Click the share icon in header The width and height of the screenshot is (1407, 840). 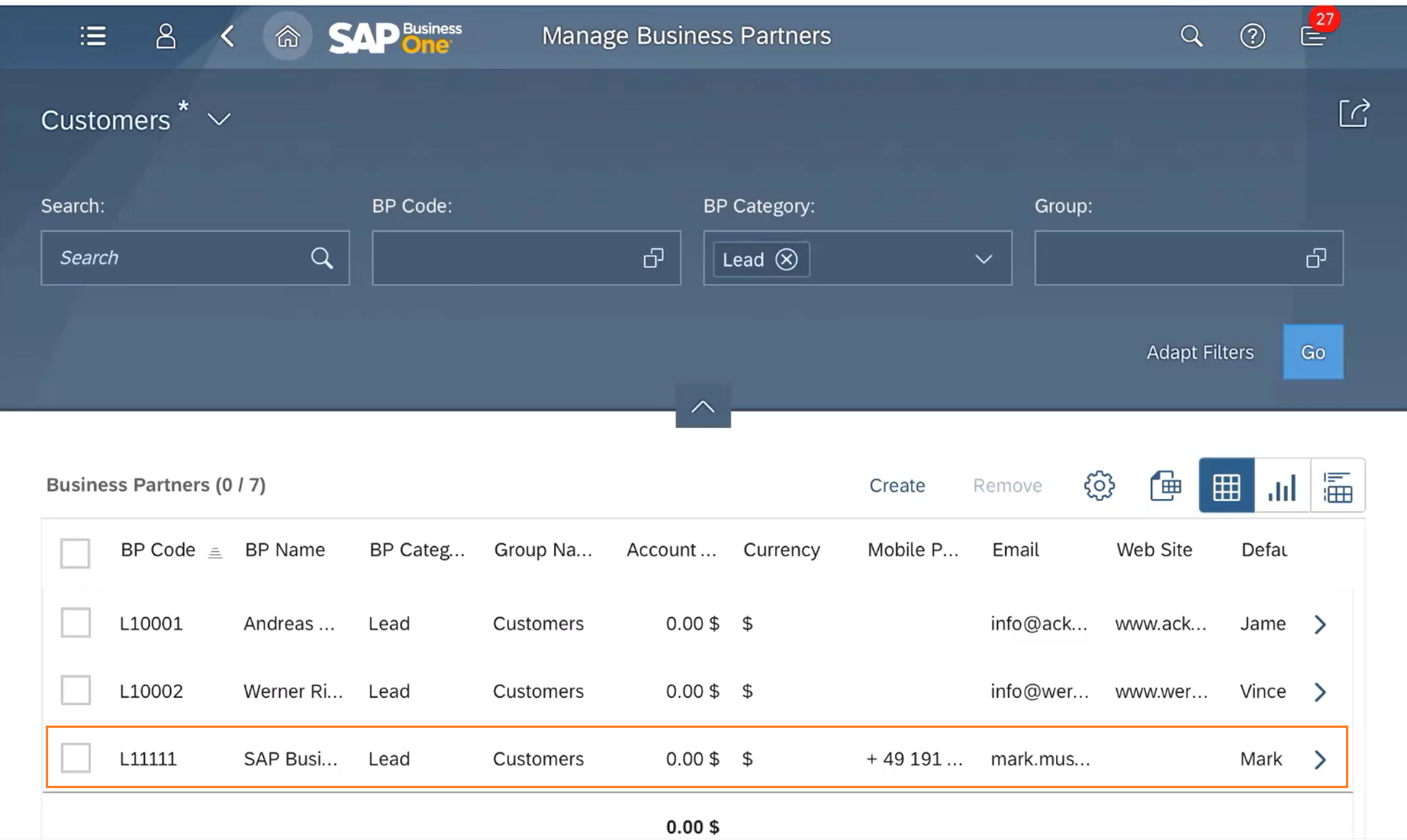click(1354, 114)
